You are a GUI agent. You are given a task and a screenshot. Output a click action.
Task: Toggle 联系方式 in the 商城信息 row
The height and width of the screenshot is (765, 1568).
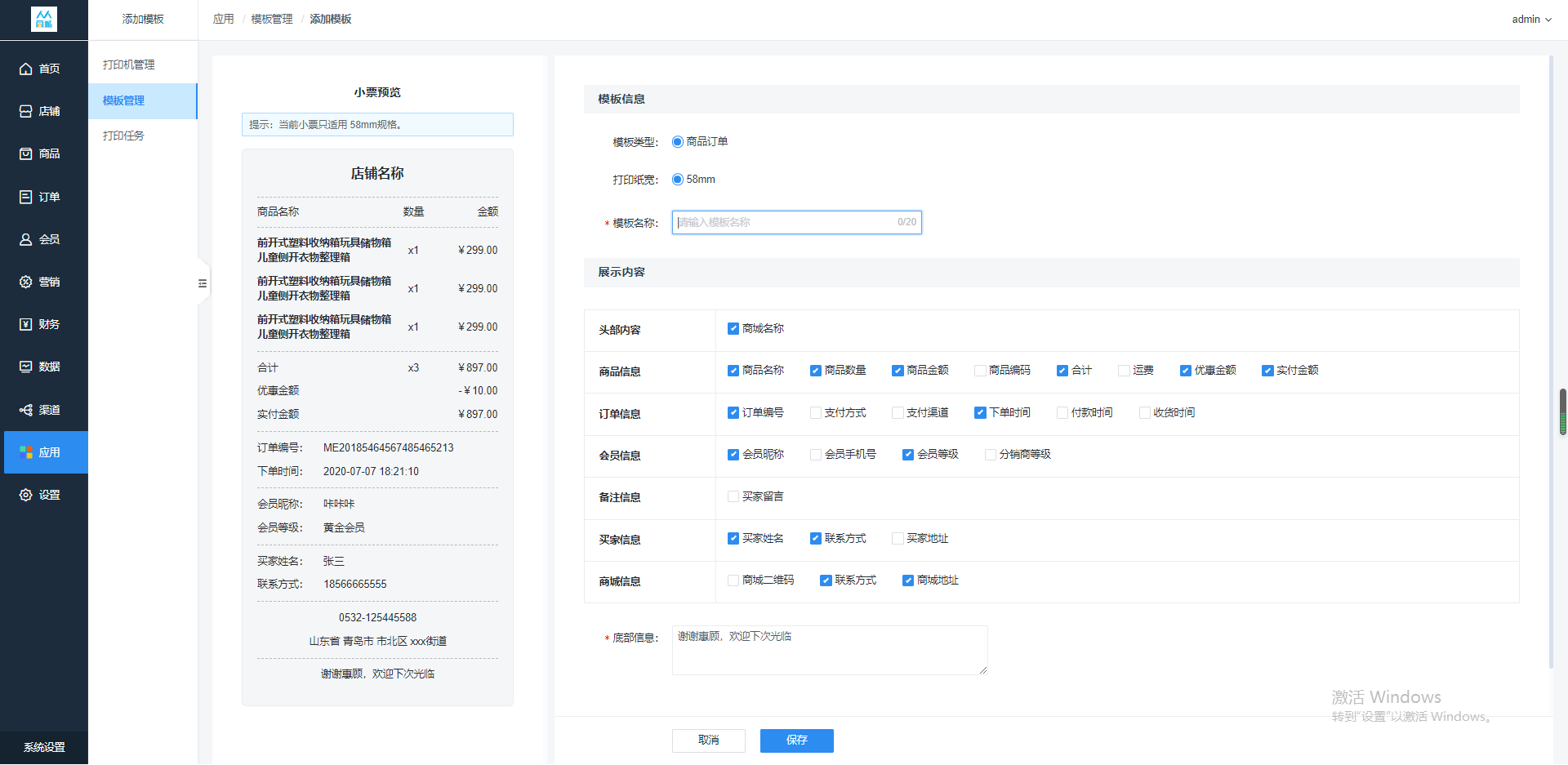[x=826, y=580]
